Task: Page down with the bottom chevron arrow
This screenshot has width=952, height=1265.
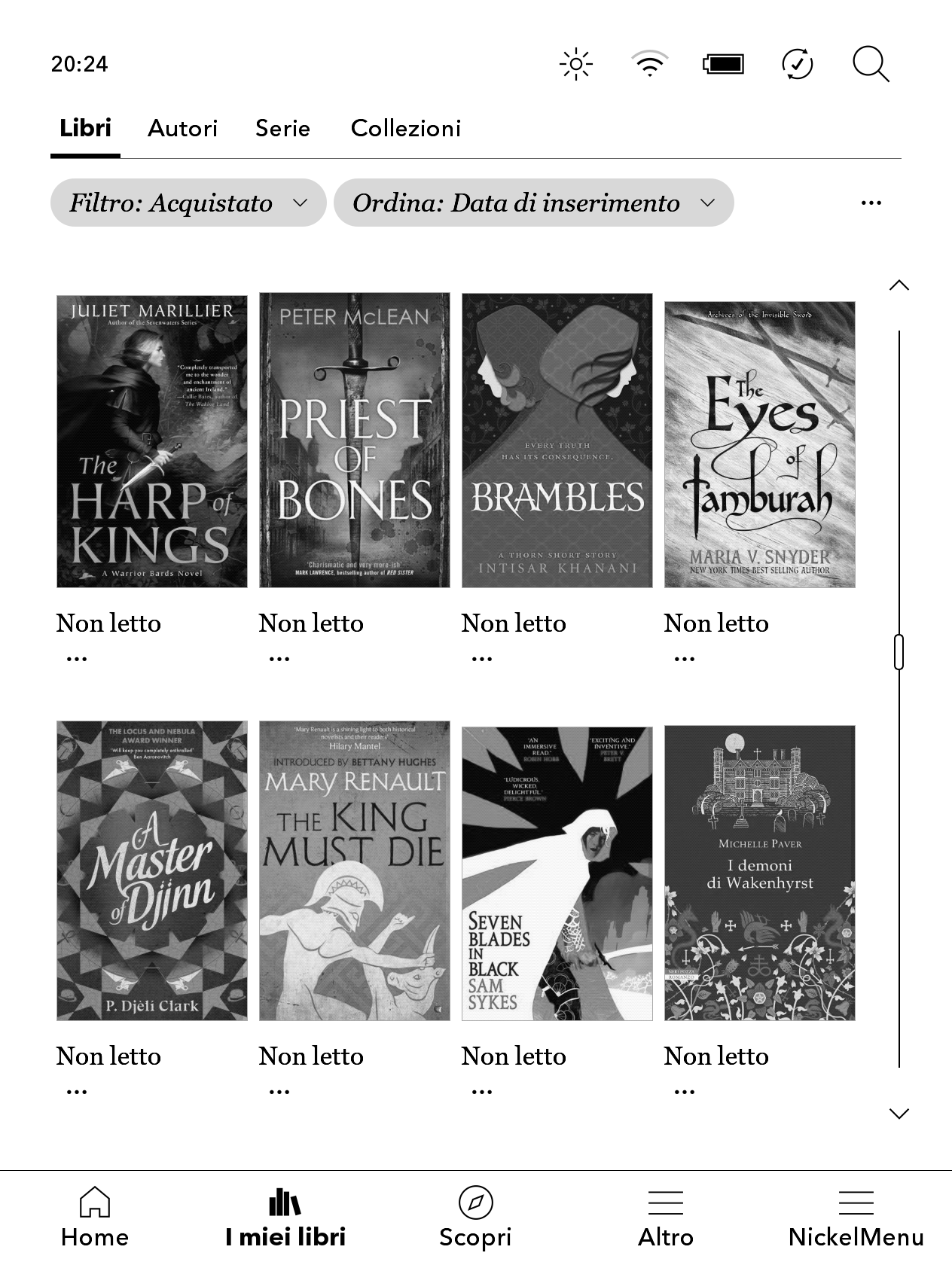Action: click(x=899, y=1114)
